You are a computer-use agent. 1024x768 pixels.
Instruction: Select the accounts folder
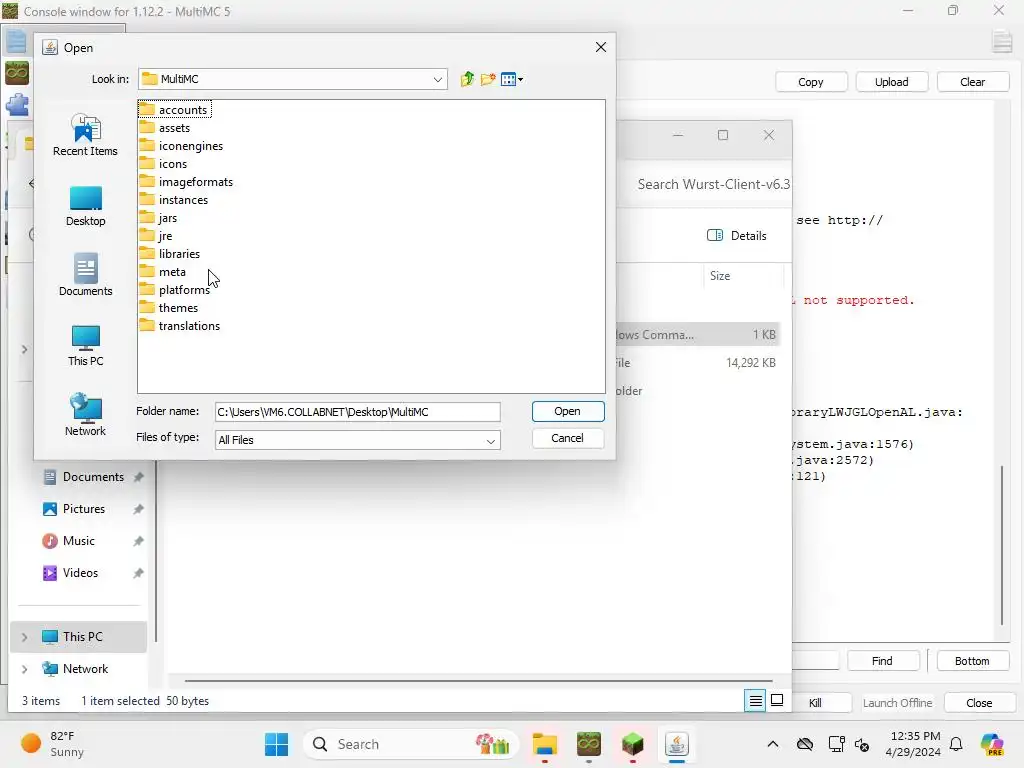tap(174, 110)
